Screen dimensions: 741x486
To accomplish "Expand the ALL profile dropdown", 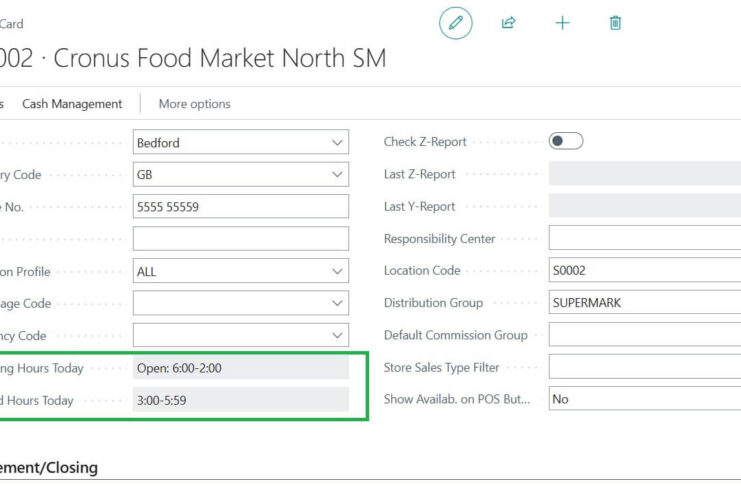I will tap(337, 271).
